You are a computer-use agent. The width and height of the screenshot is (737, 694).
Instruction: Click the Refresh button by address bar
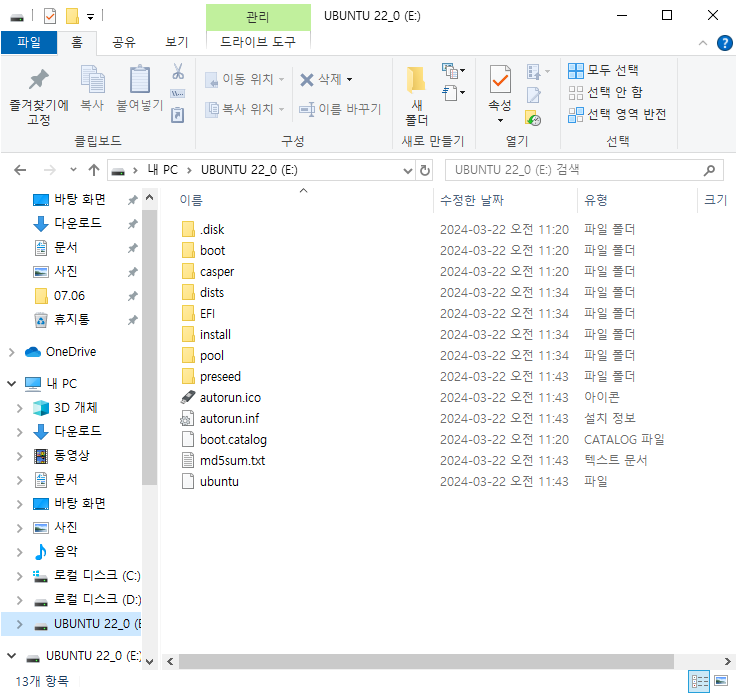pos(425,171)
